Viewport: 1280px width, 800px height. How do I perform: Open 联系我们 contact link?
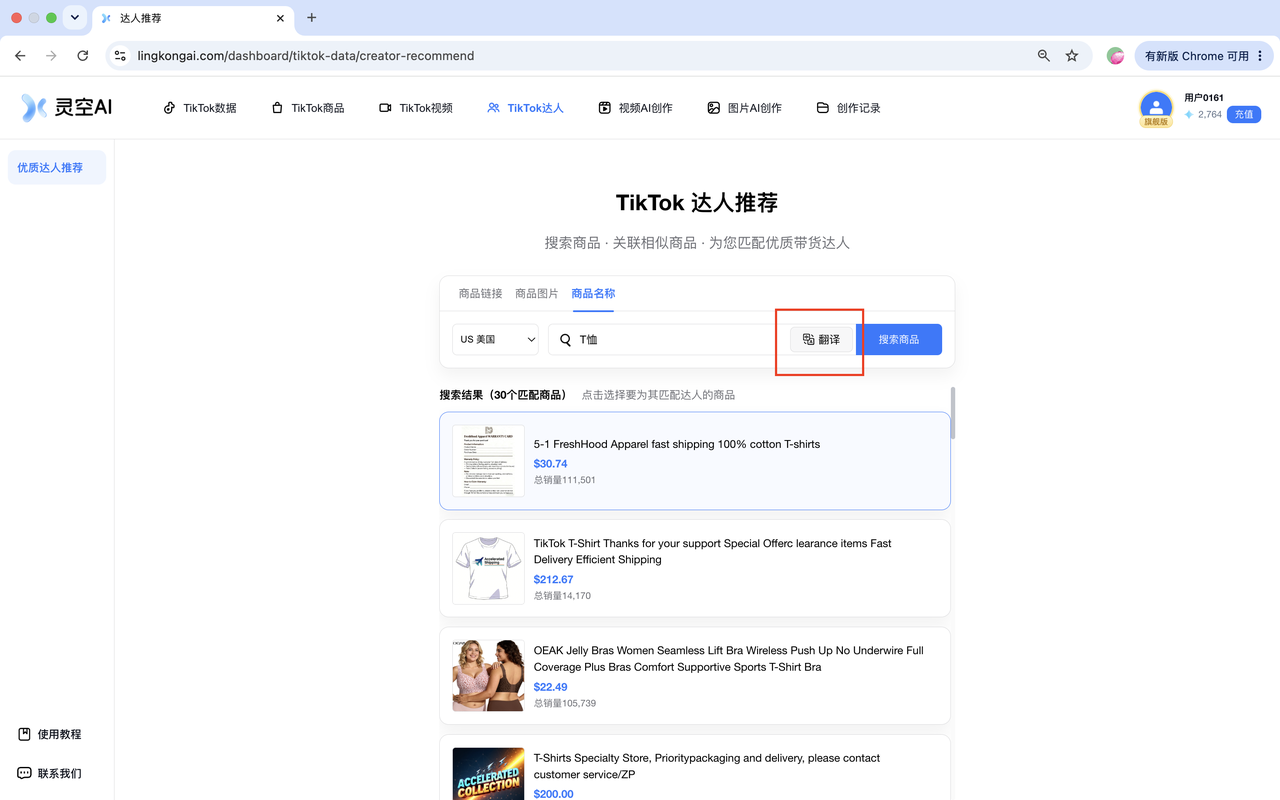coord(50,773)
